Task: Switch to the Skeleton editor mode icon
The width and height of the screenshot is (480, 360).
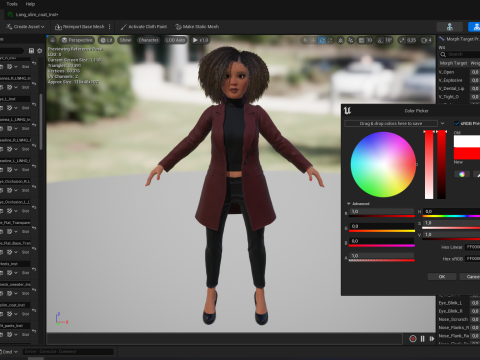Action: (x=450, y=27)
